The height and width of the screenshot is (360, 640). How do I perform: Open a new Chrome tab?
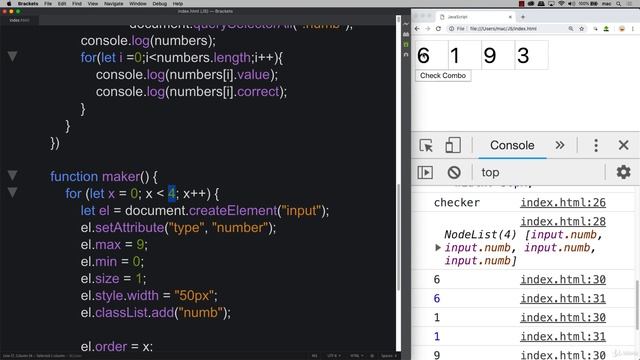[523, 17]
